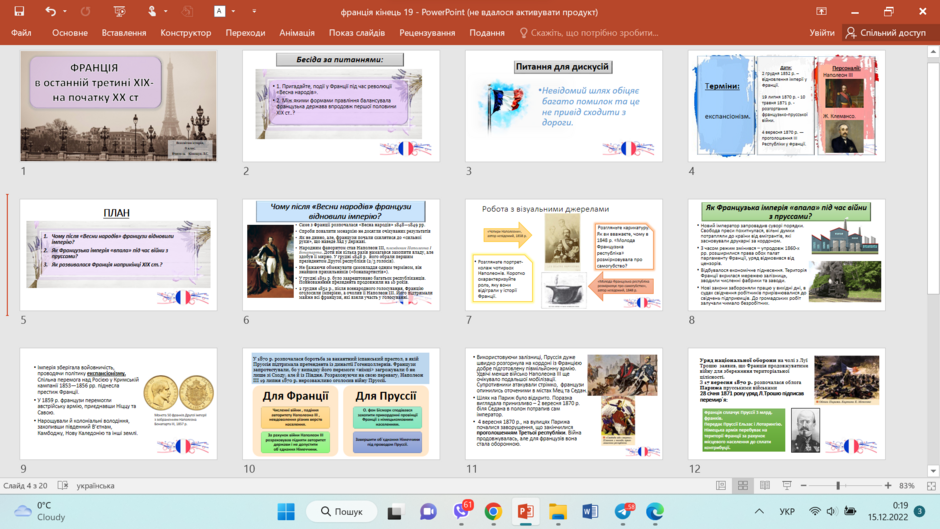Select slide 2 'Бесіда за питаннями'
Screen dimensions: 940x529
tap(341, 106)
